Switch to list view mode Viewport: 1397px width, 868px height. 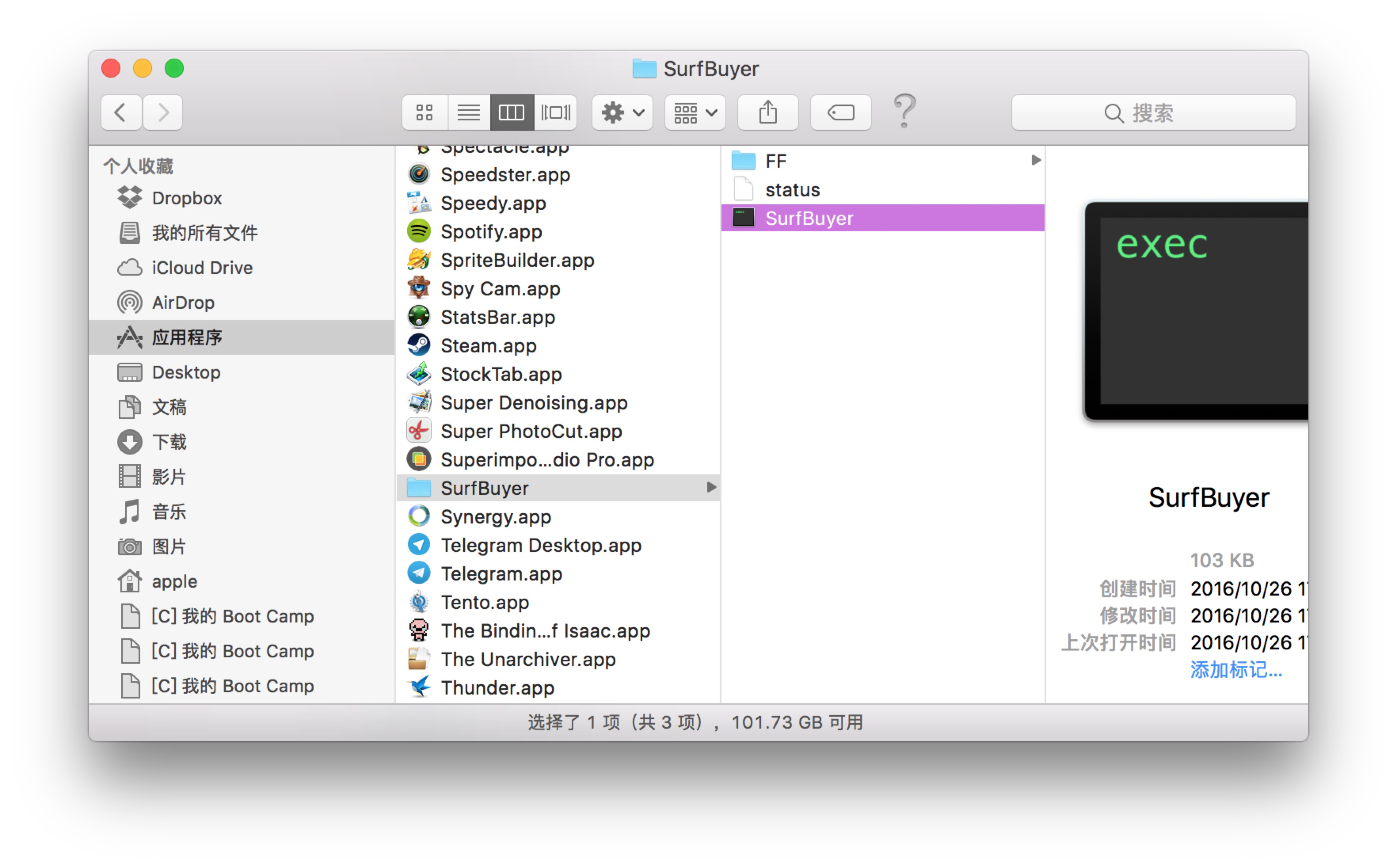click(x=468, y=112)
